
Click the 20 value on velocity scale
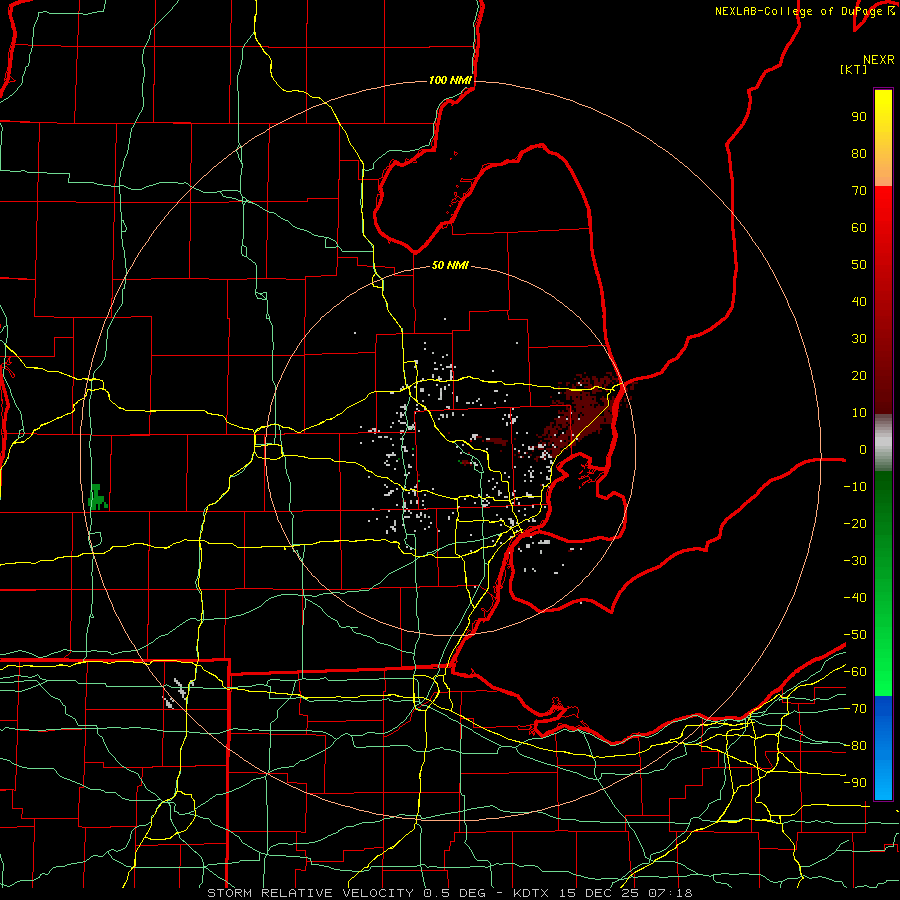[859, 375]
